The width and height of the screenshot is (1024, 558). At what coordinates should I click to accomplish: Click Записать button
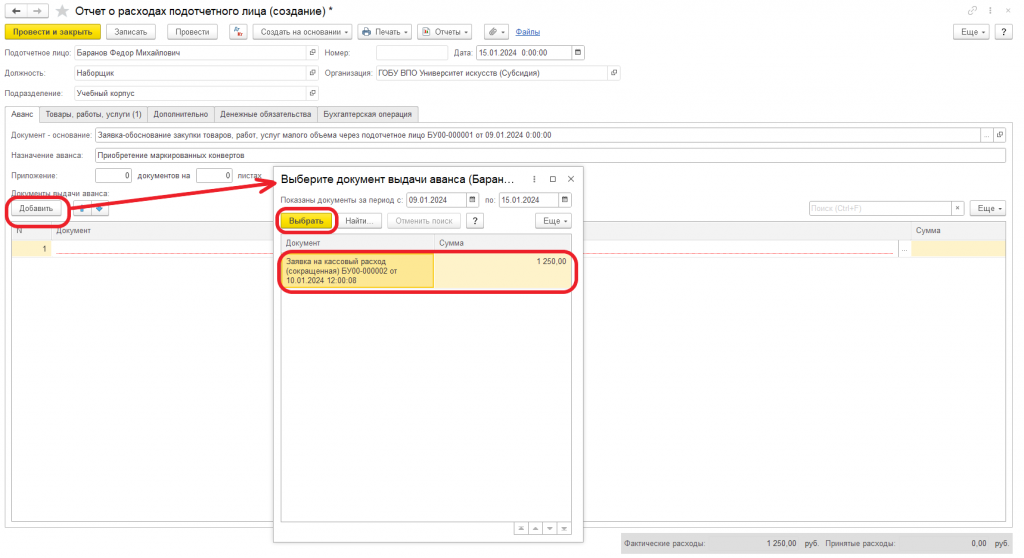pos(131,32)
